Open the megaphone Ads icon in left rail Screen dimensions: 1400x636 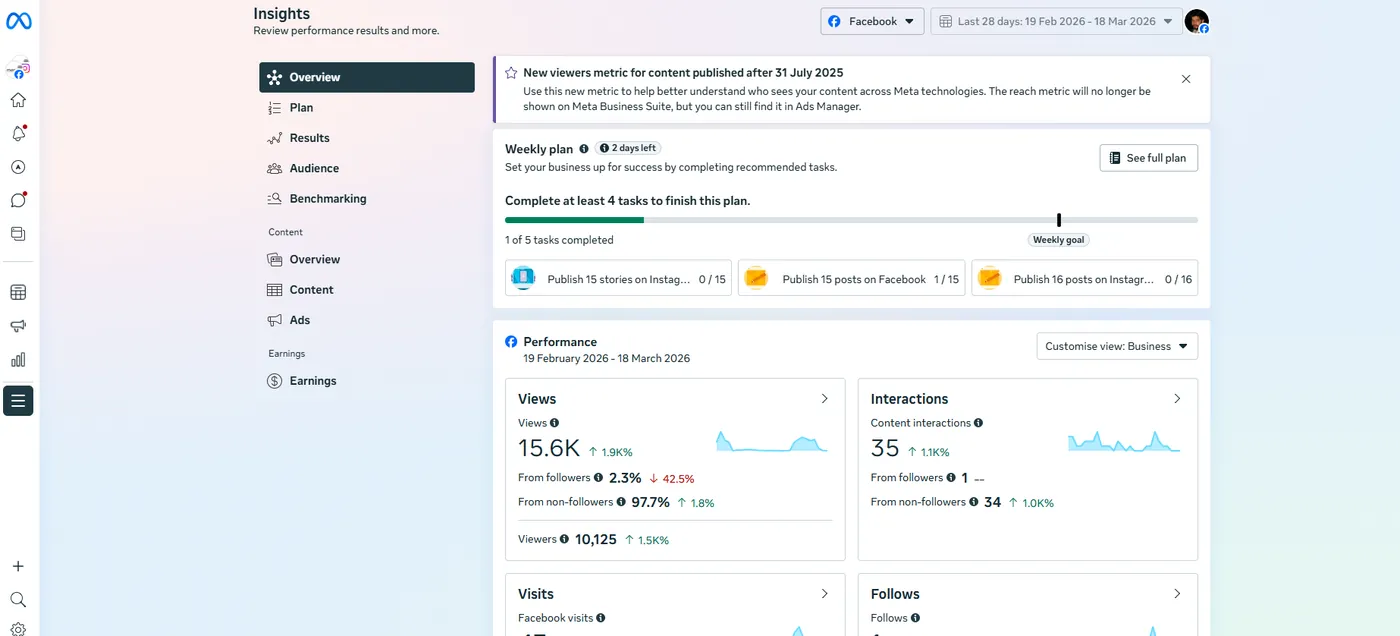click(18, 326)
